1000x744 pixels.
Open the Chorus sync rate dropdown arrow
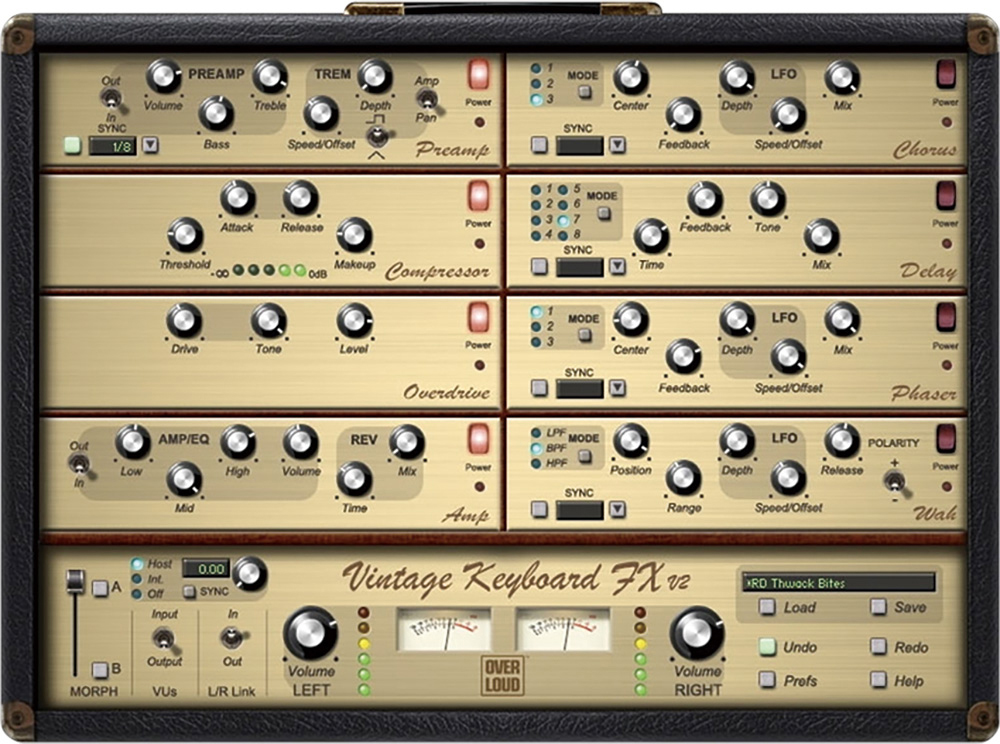coord(617,145)
